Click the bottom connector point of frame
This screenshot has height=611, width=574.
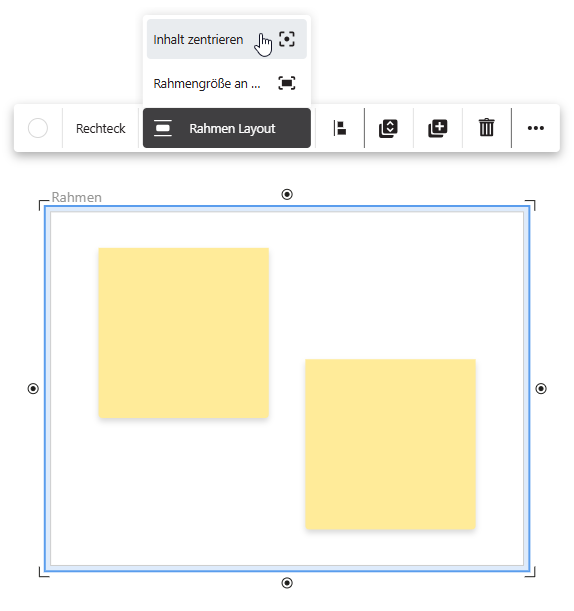pyautogui.click(x=287, y=583)
